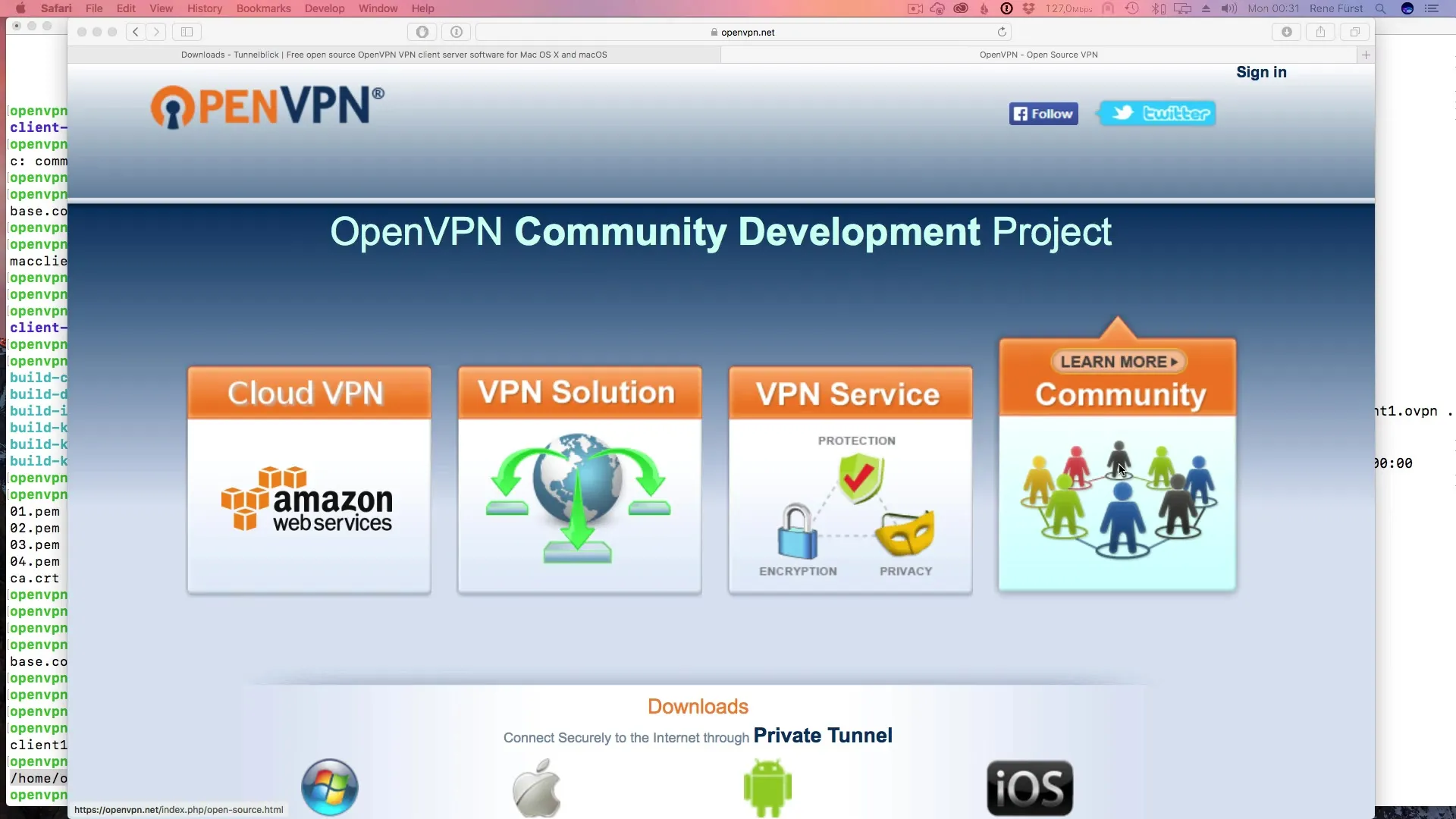Open the Safari menu
1456x819 pixels.
click(x=56, y=8)
